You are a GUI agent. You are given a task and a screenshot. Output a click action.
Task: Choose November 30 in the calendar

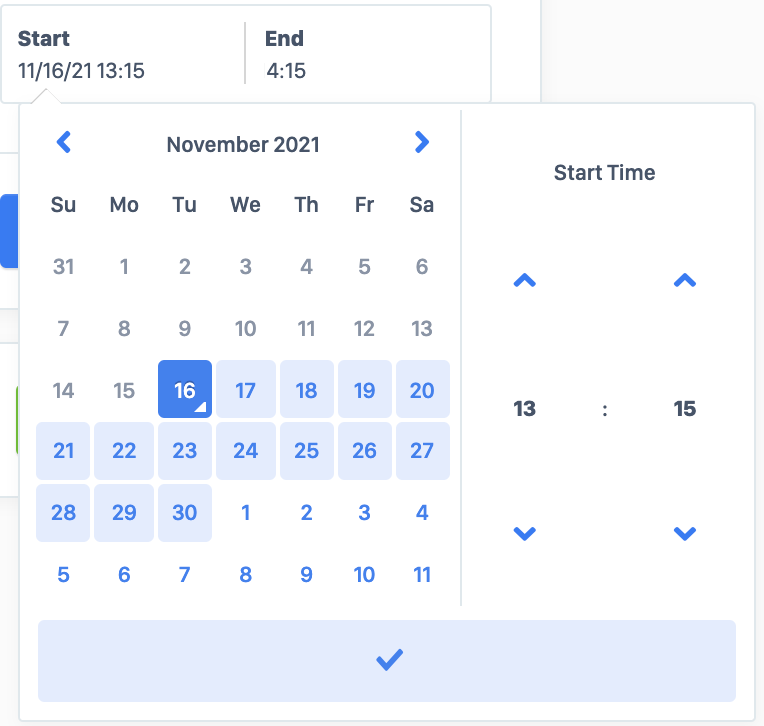click(x=185, y=513)
